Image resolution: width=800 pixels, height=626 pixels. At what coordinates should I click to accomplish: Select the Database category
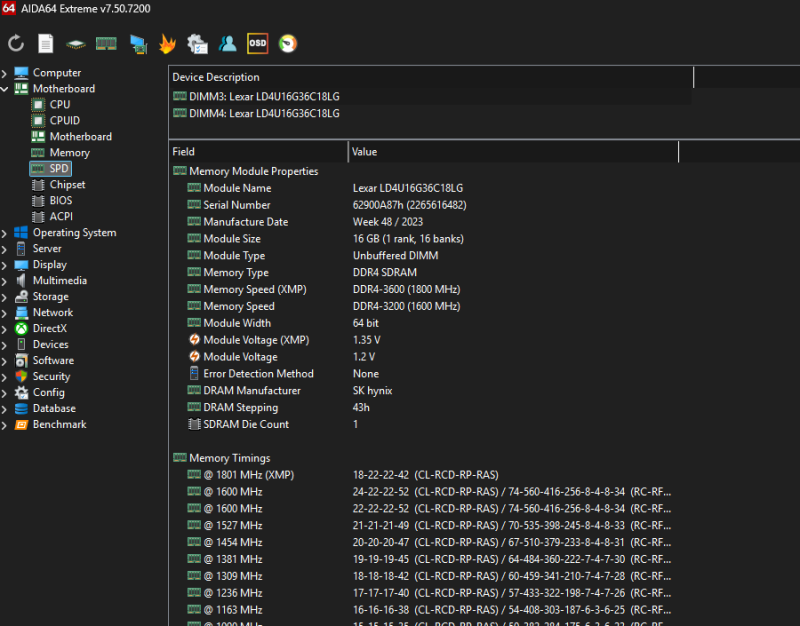click(x=54, y=408)
